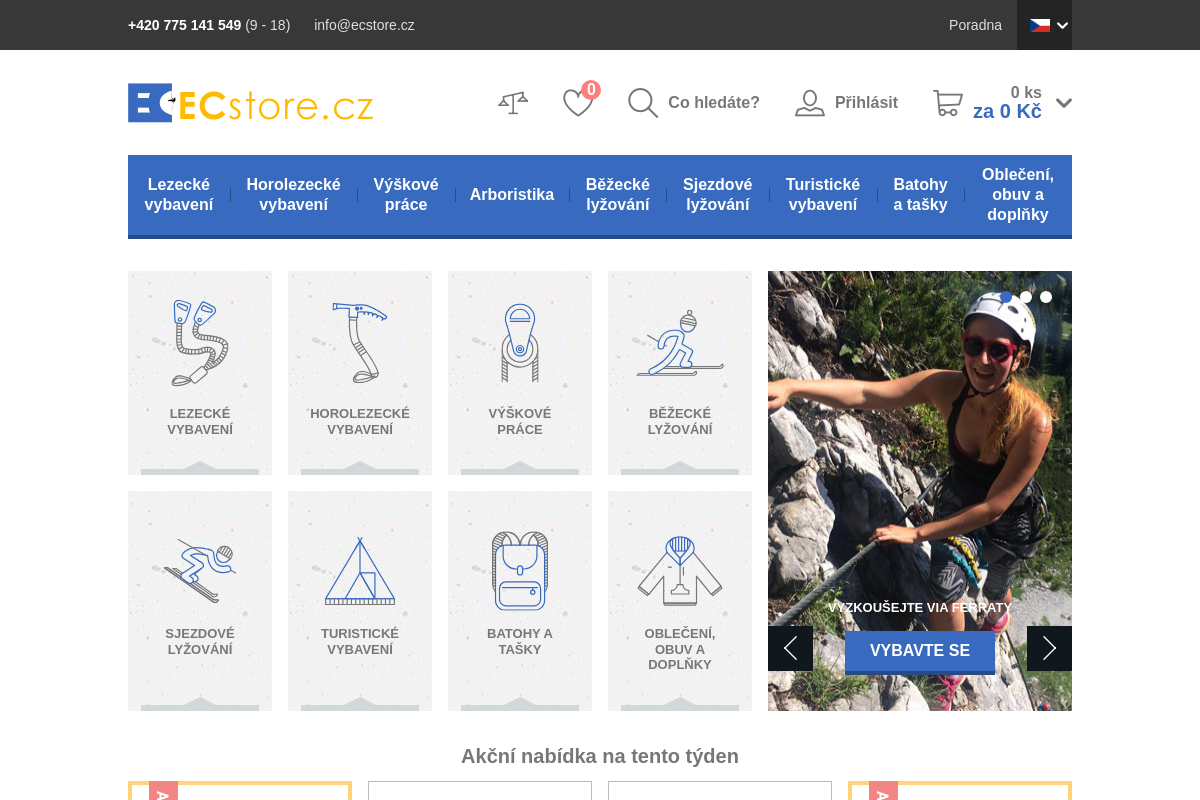Jump to the third carousel slide dot
1200x800 pixels.
1046,297
